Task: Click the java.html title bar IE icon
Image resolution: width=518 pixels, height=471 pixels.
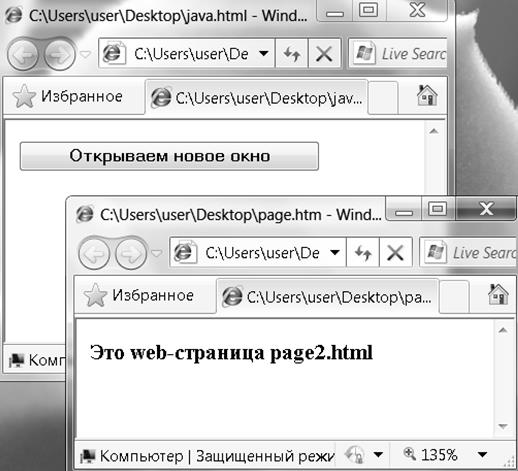Action: [14, 15]
